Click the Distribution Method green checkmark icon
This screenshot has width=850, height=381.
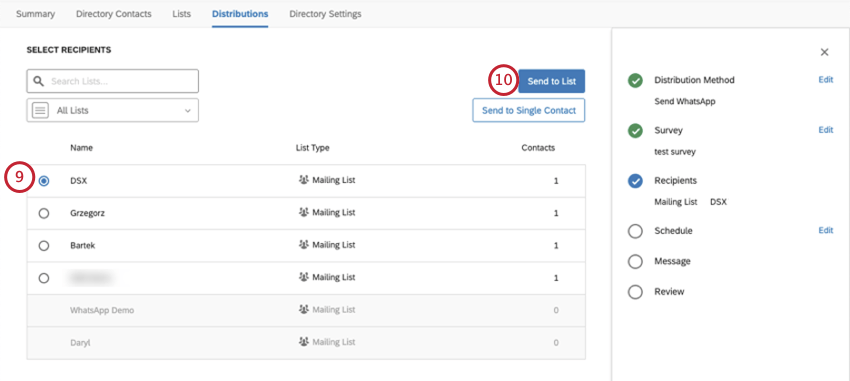click(x=635, y=81)
